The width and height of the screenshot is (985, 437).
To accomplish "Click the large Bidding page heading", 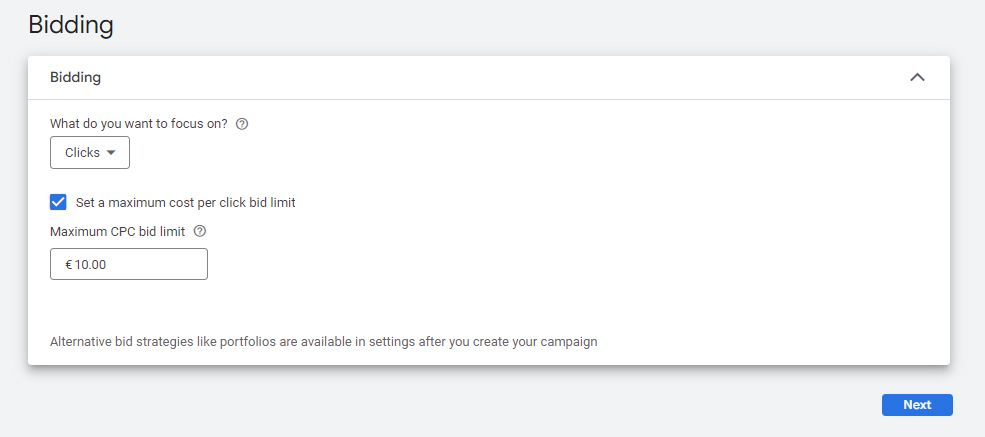I will click(x=71, y=26).
